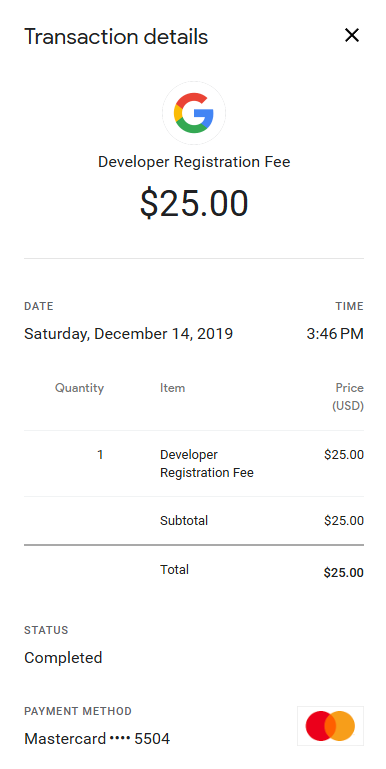
Task: Click the DATE label
Action: (39, 307)
